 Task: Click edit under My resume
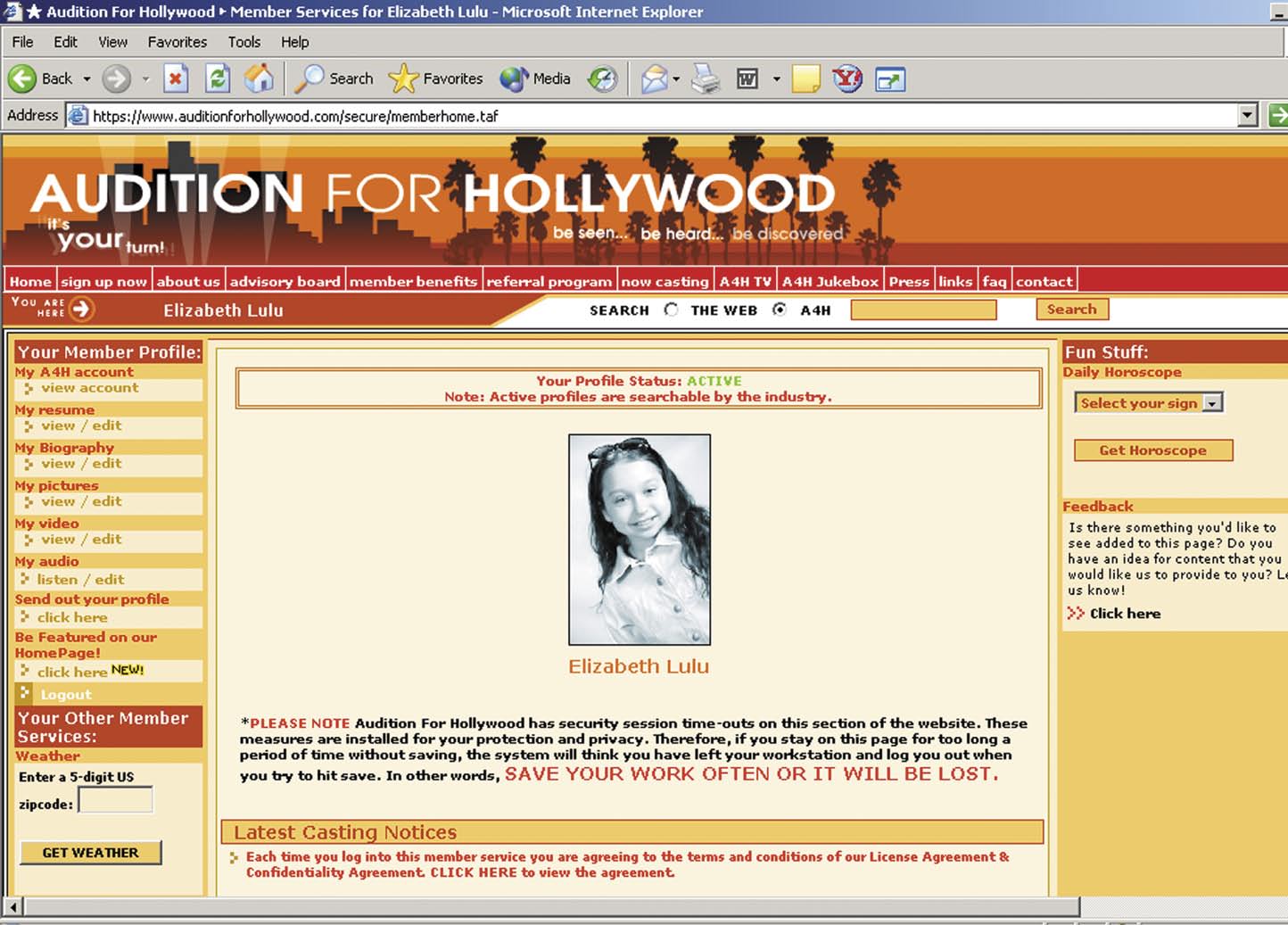tap(107, 425)
